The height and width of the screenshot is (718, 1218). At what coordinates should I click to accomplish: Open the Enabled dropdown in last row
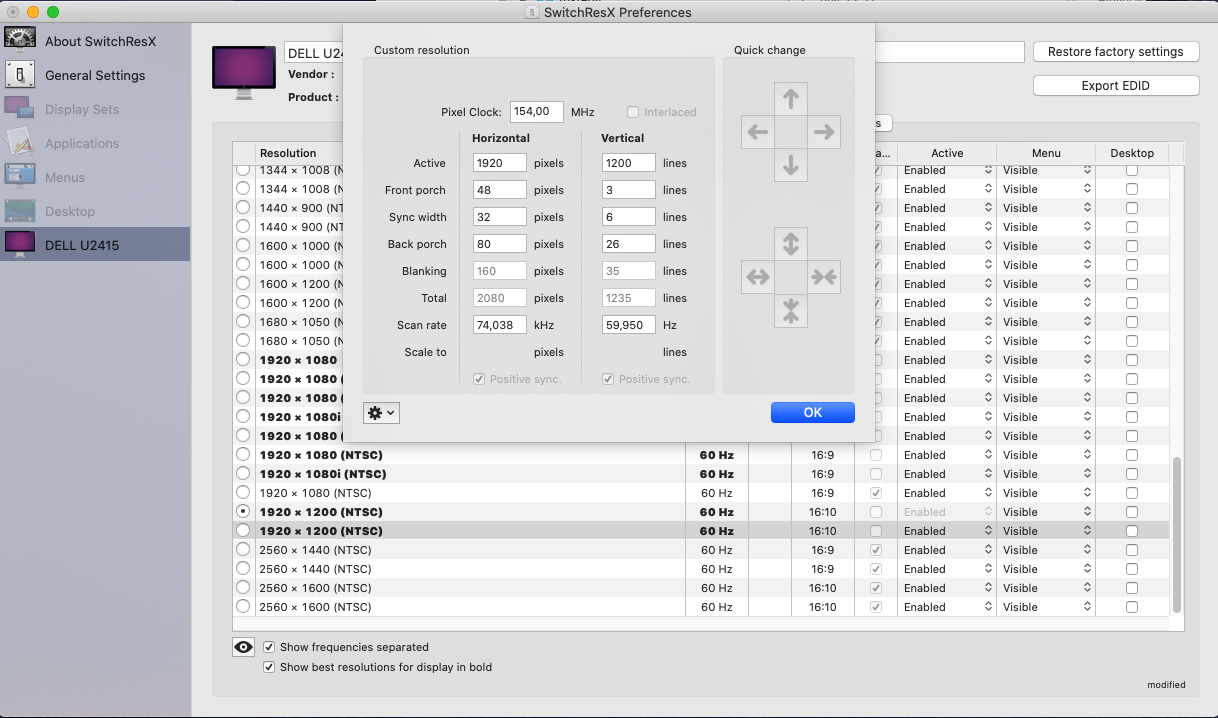pyautogui.click(x=946, y=607)
